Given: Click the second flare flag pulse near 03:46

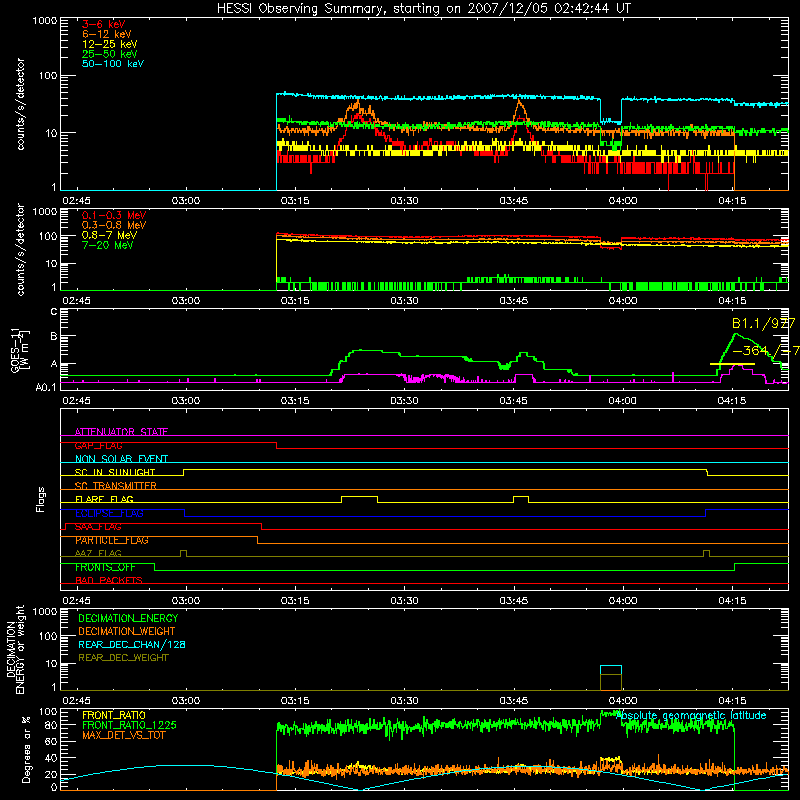Looking at the screenshot, I should 521,499.
